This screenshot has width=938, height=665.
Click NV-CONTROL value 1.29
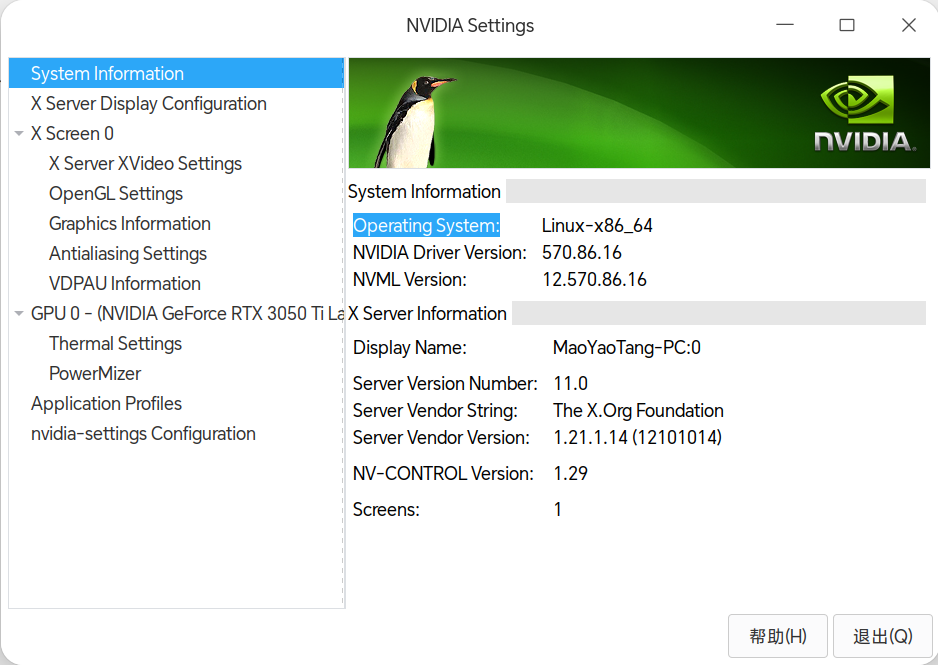click(x=571, y=473)
